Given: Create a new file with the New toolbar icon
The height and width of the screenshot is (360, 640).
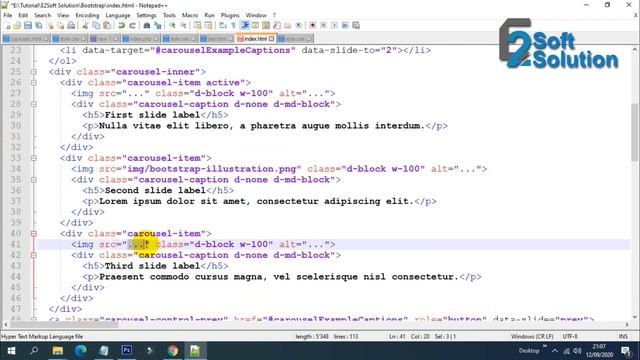Looking at the screenshot, I should coord(7,25).
